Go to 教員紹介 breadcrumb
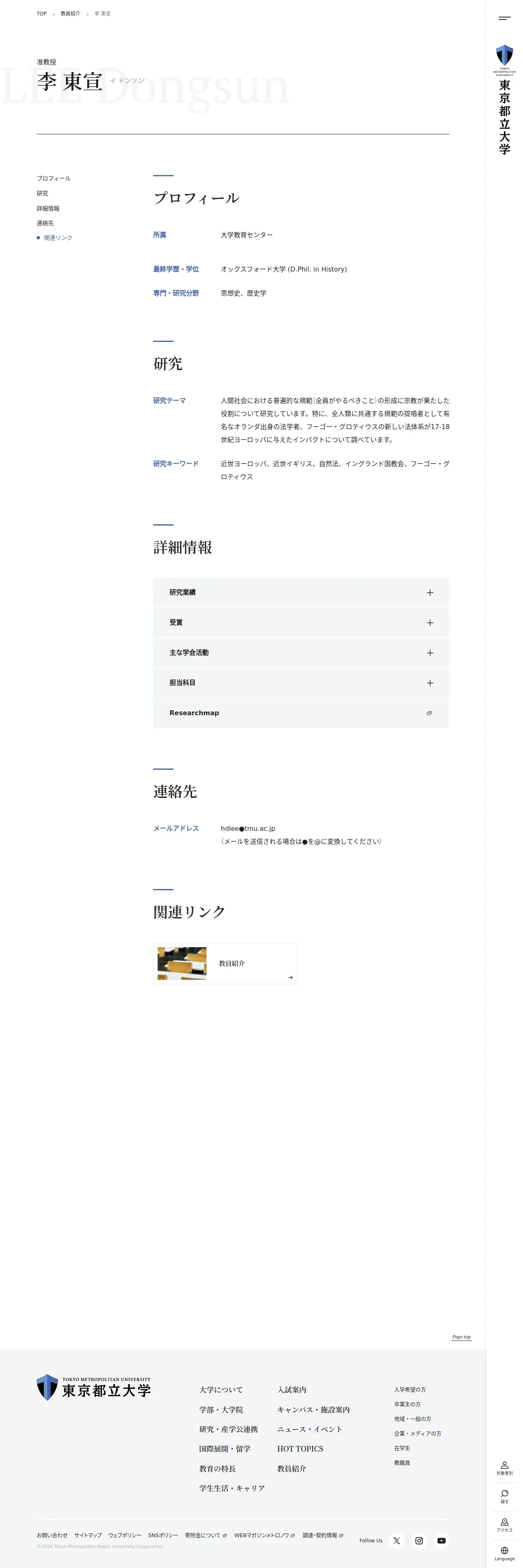Screen dimensions: 523x1568 [x=70, y=13]
